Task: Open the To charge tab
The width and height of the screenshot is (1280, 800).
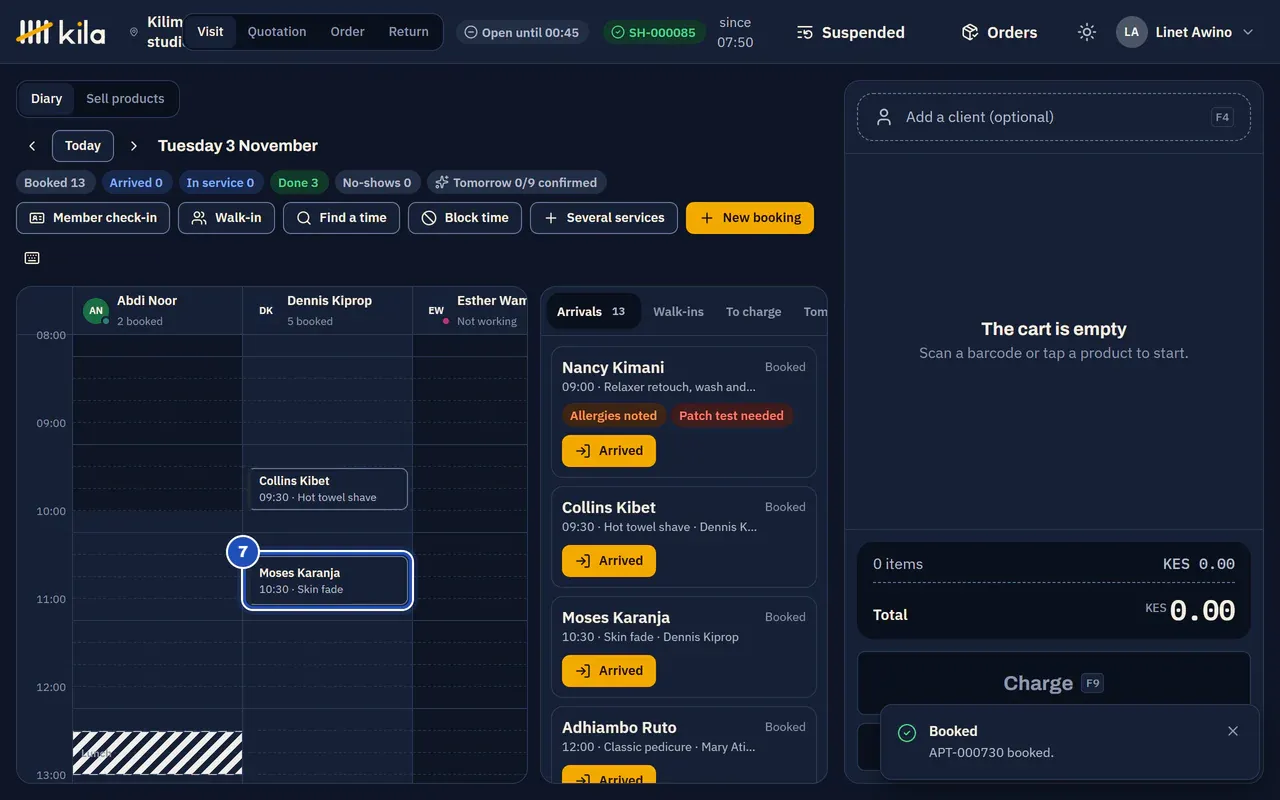Action: pos(754,311)
